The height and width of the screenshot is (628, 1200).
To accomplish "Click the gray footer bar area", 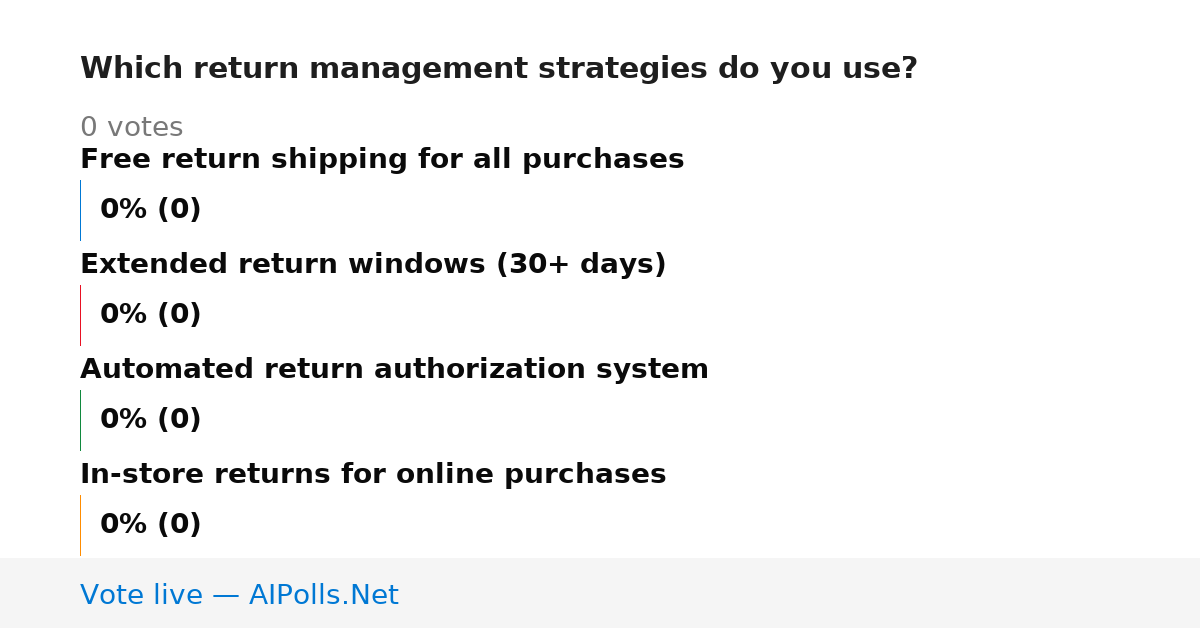I will point(600,593).
